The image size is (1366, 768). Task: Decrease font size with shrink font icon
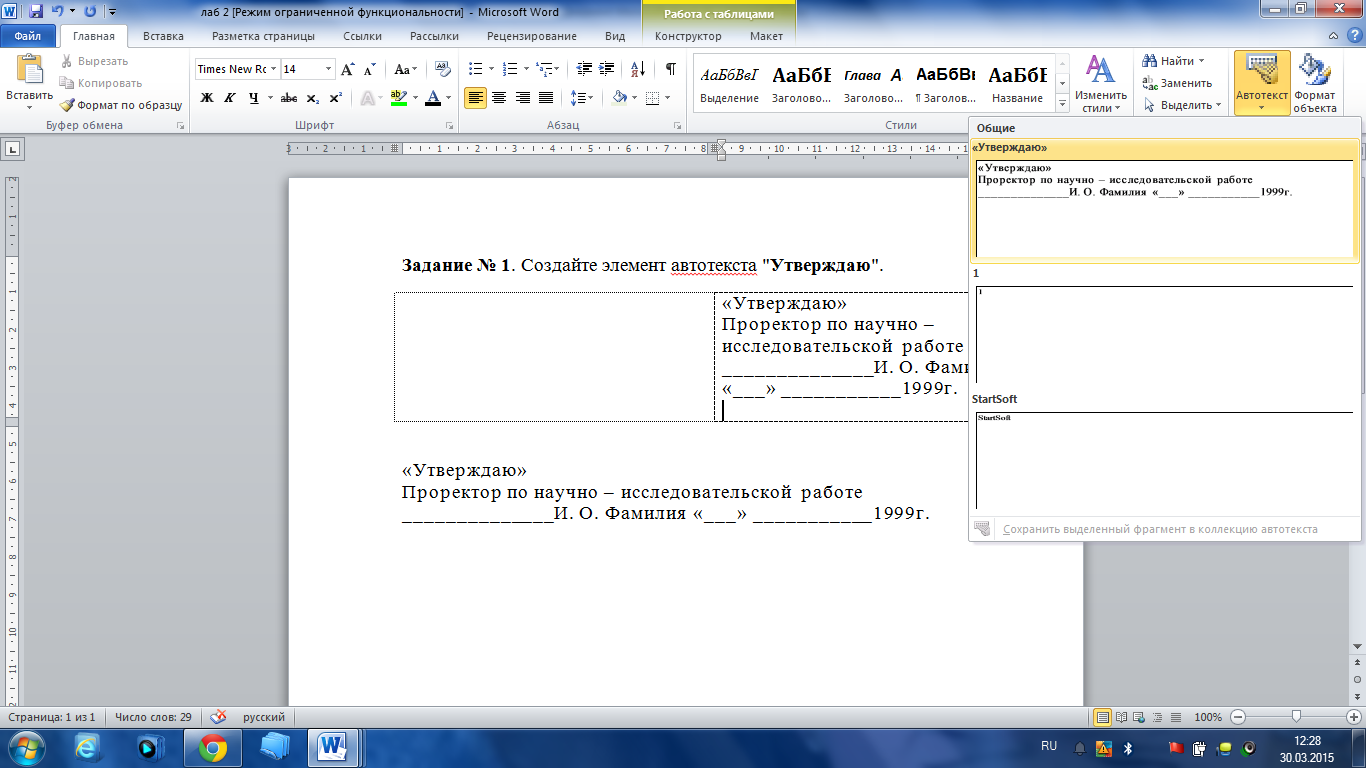369,69
